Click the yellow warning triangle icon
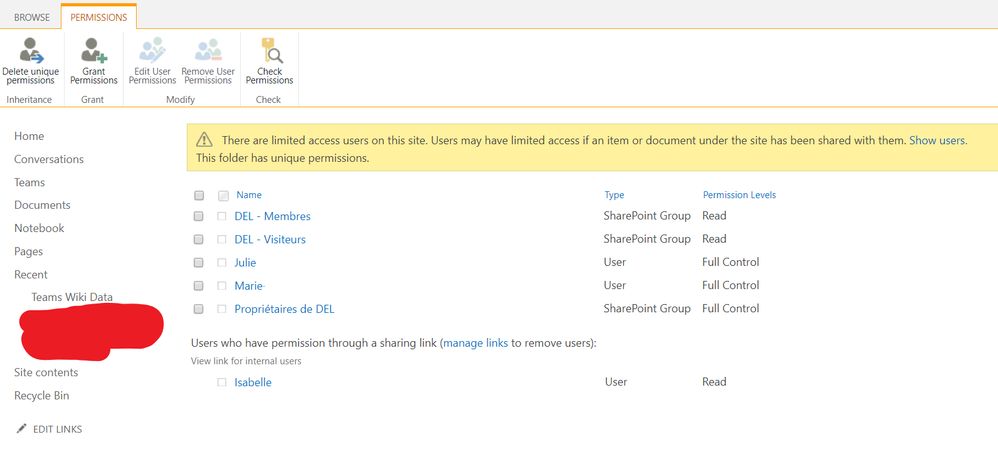 204,141
